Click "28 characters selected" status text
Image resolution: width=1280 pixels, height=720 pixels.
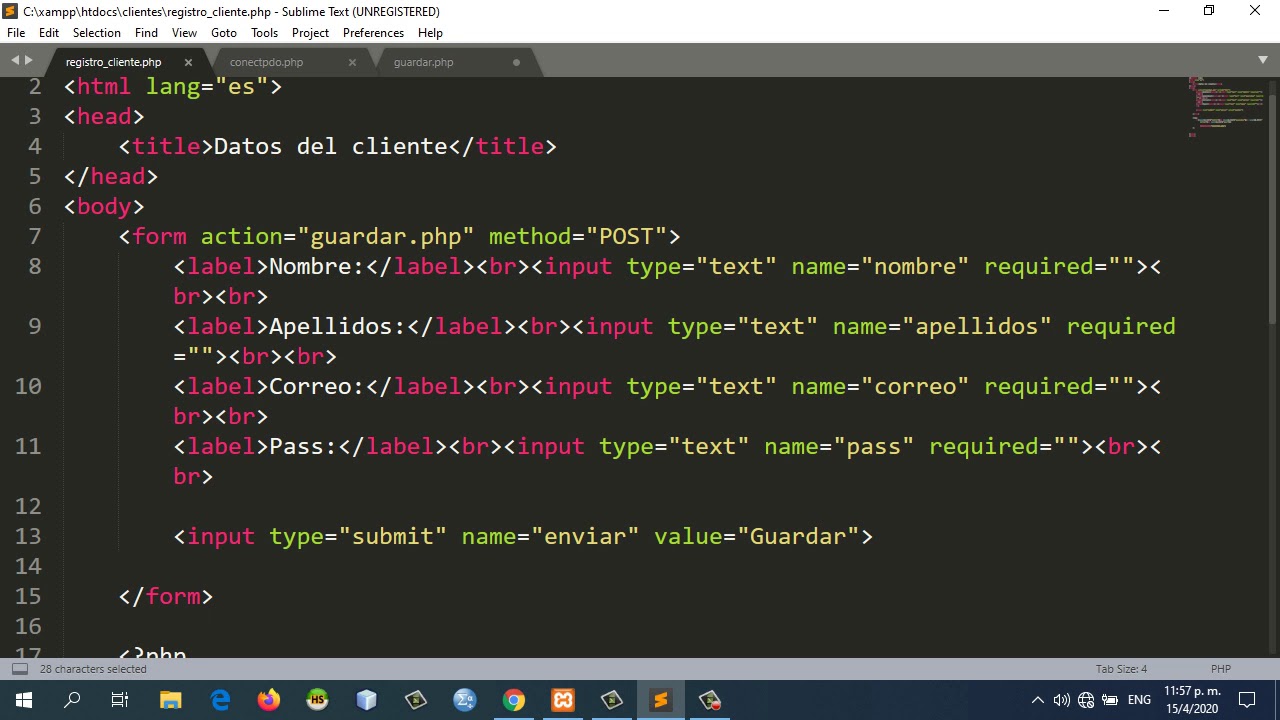pos(93,669)
